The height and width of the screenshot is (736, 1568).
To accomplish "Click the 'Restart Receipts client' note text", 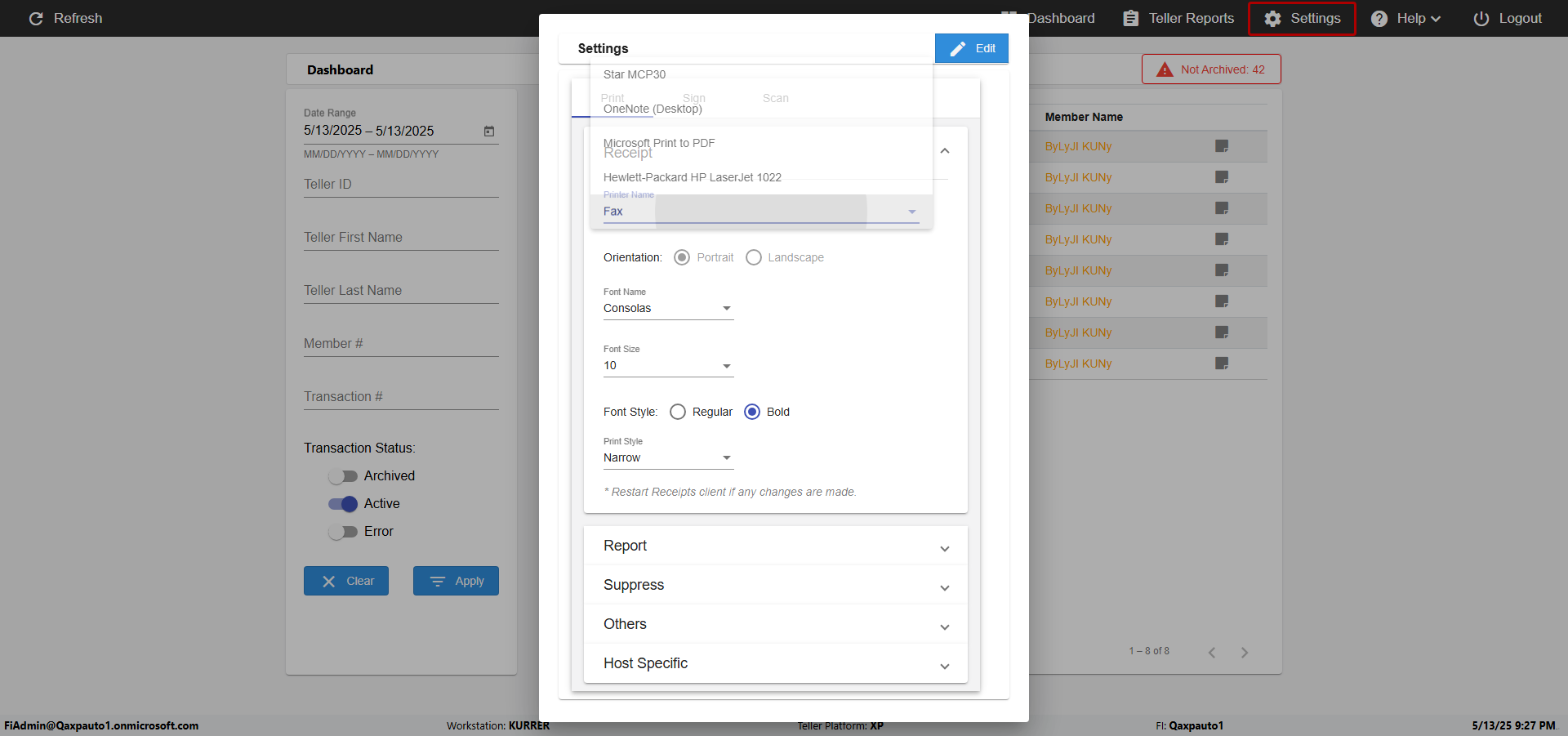I will [x=730, y=492].
